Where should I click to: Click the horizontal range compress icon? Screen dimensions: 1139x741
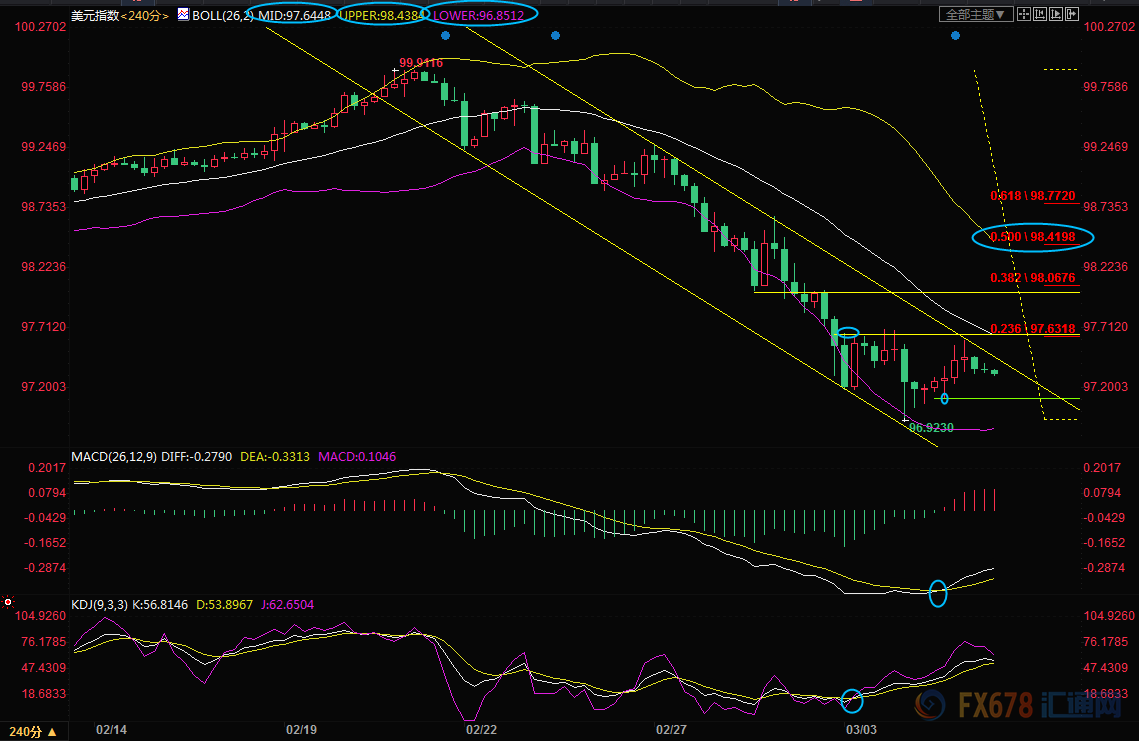(x=1040, y=14)
